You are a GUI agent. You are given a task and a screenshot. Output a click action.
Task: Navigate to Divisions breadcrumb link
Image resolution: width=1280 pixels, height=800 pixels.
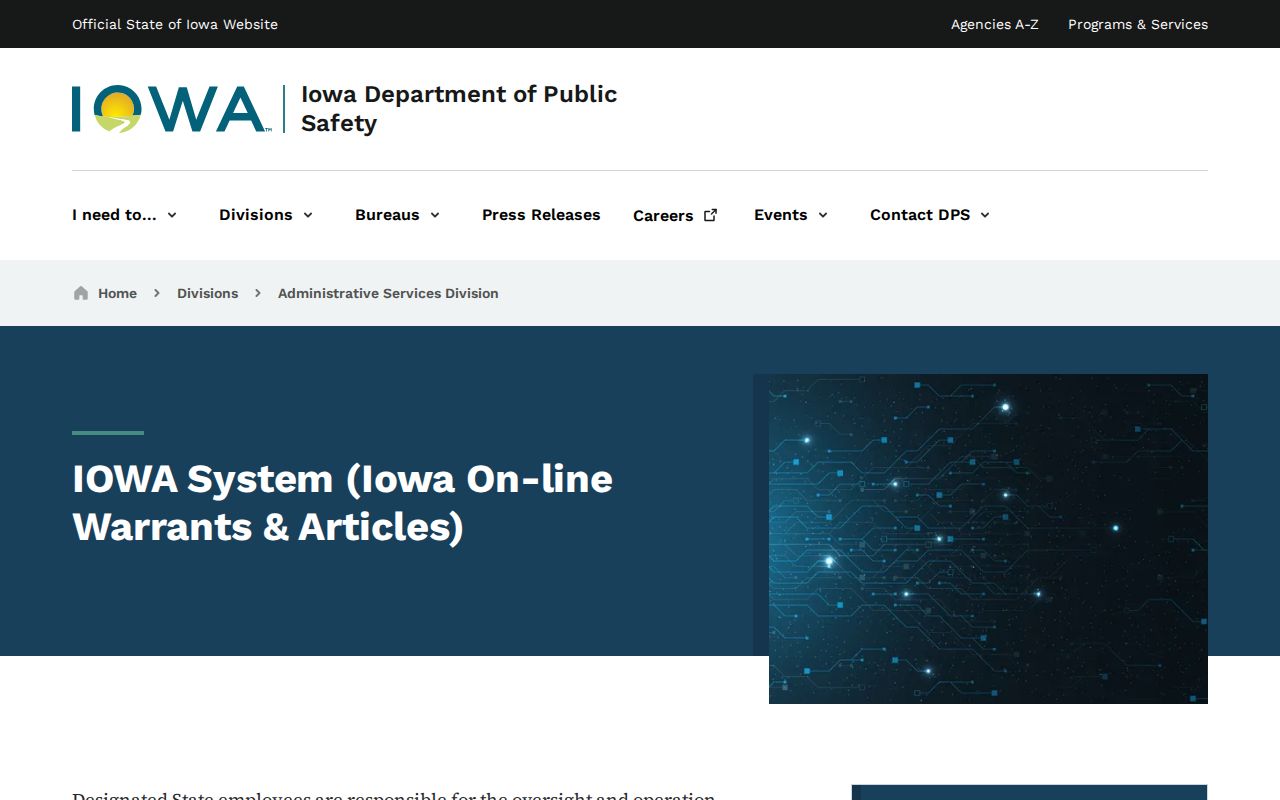pos(208,293)
